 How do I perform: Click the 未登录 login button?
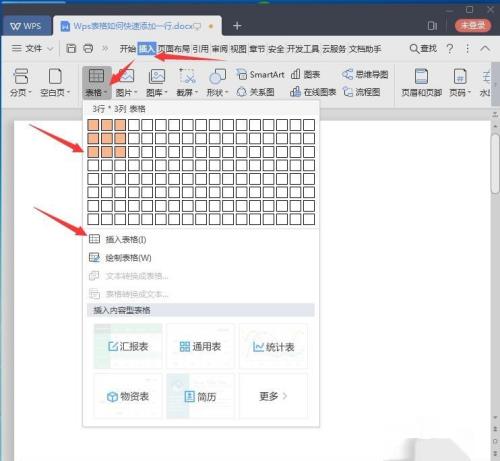point(473,26)
